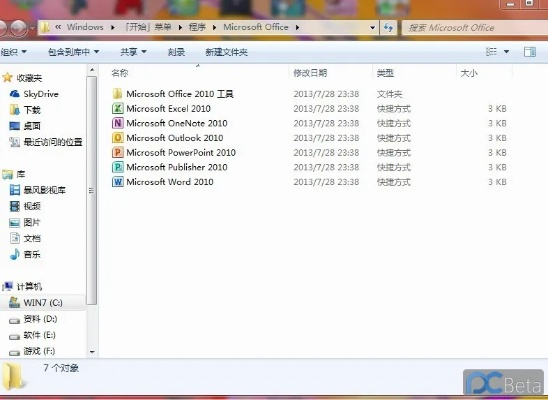548x400 pixels.
Task: Select 计算机 in the navigation pane
Action: tap(22, 286)
